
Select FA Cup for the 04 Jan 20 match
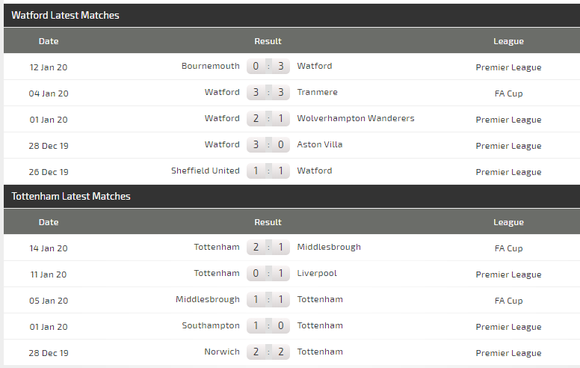coord(508,94)
